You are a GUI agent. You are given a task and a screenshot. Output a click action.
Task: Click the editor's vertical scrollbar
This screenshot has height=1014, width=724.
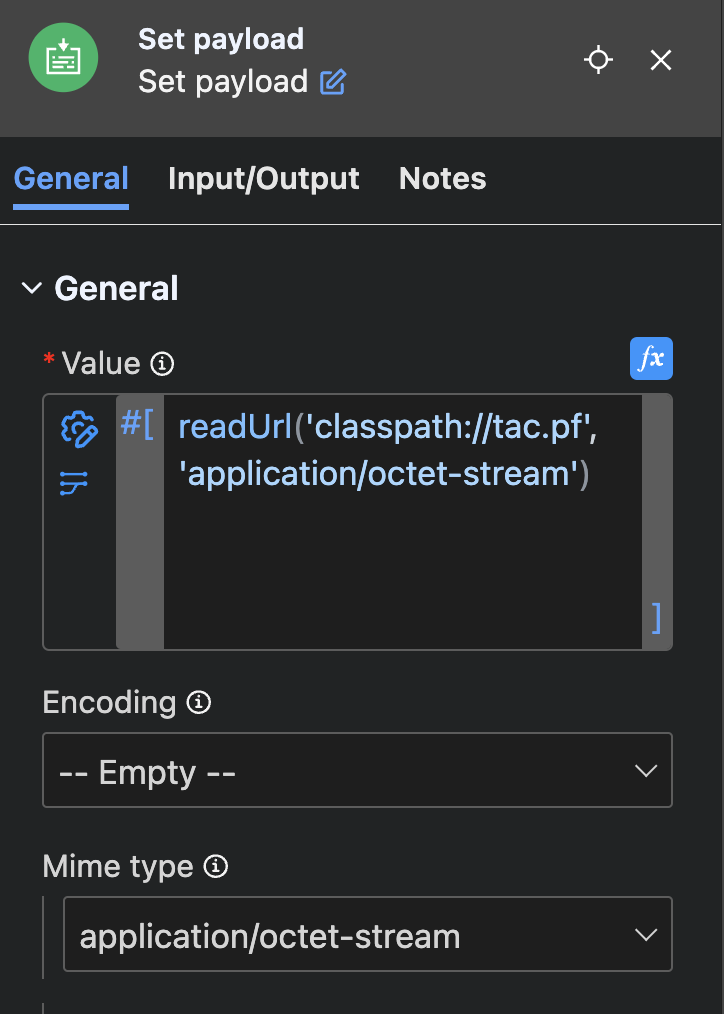655,500
